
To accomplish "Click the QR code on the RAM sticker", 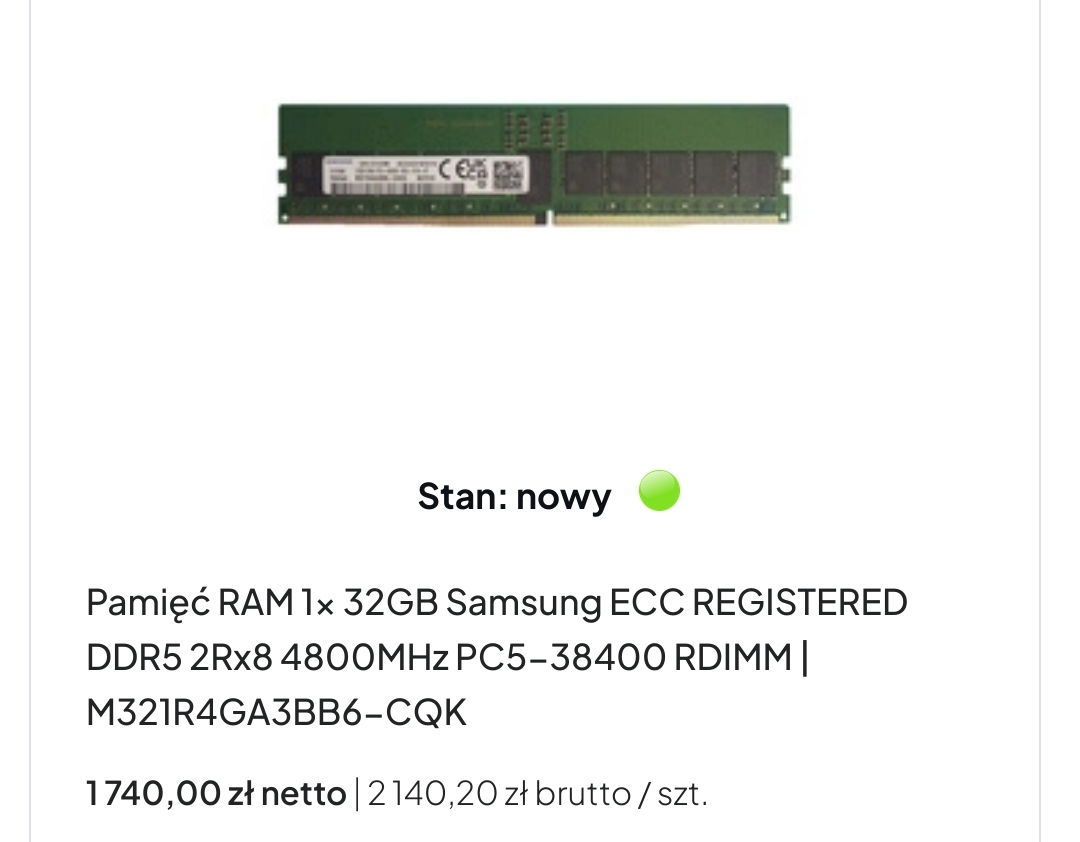I will (x=507, y=174).
